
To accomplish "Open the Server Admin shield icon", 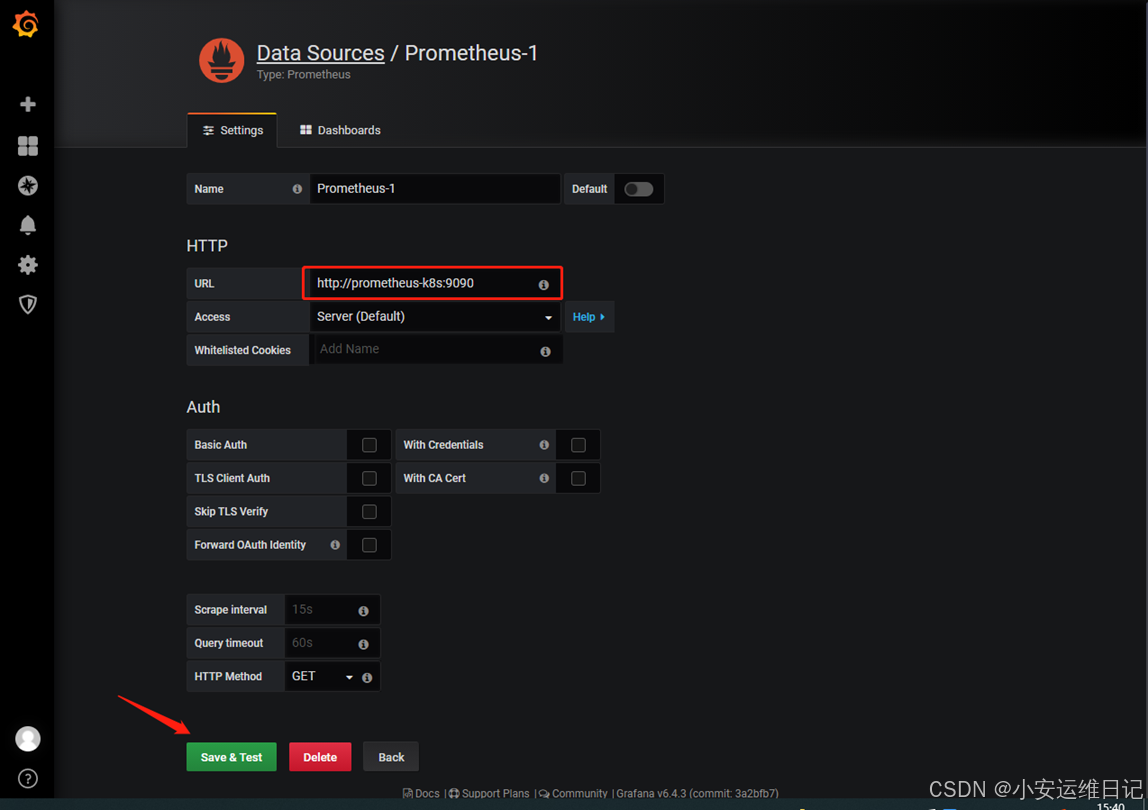I will pyautogui.click(x=28, y=304).
